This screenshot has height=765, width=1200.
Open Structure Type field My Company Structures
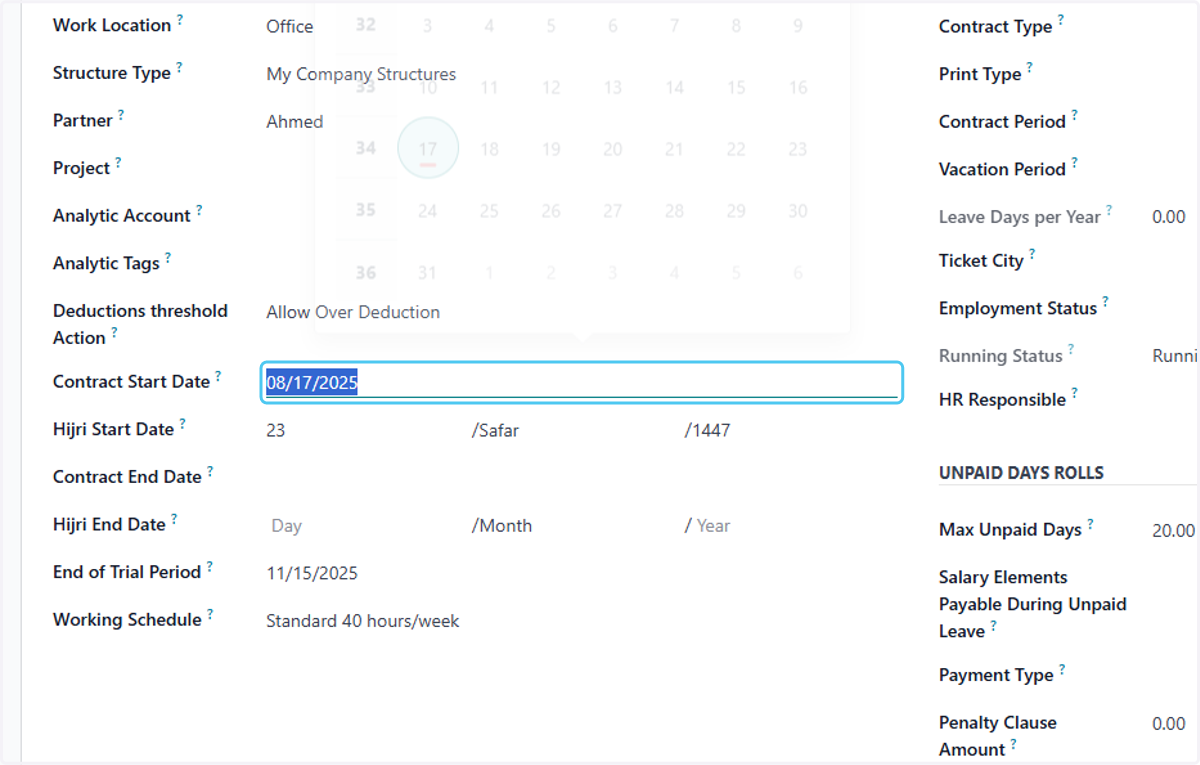click(x=361, y=74)
